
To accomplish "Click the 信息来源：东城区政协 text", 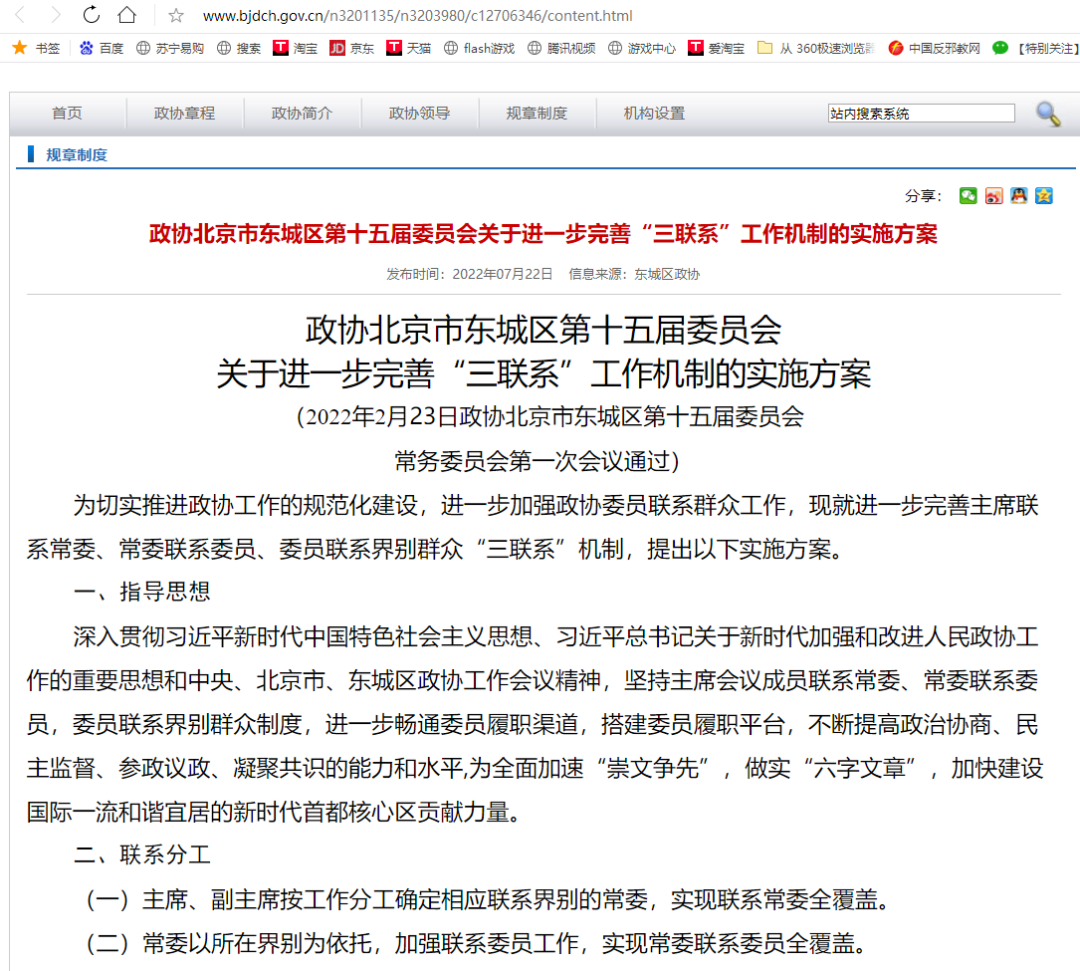I will pyautogui.click(x=634, y=274).
